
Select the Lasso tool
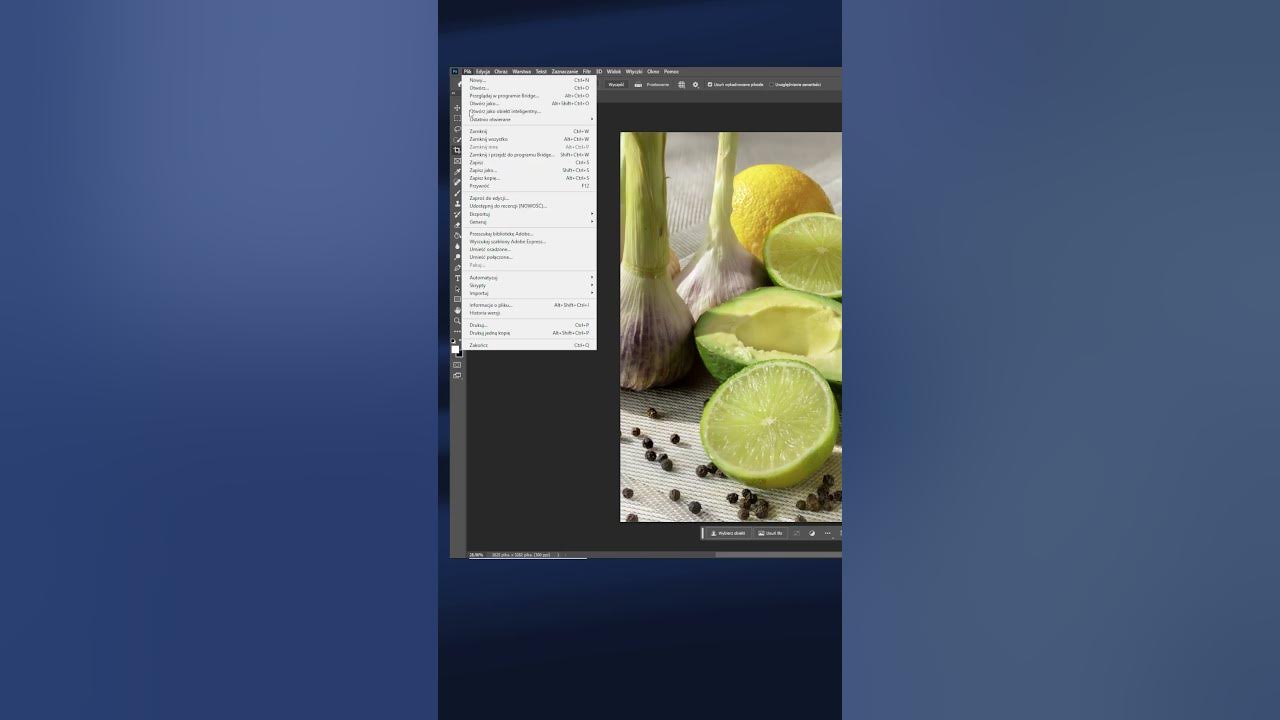point(457,128)
